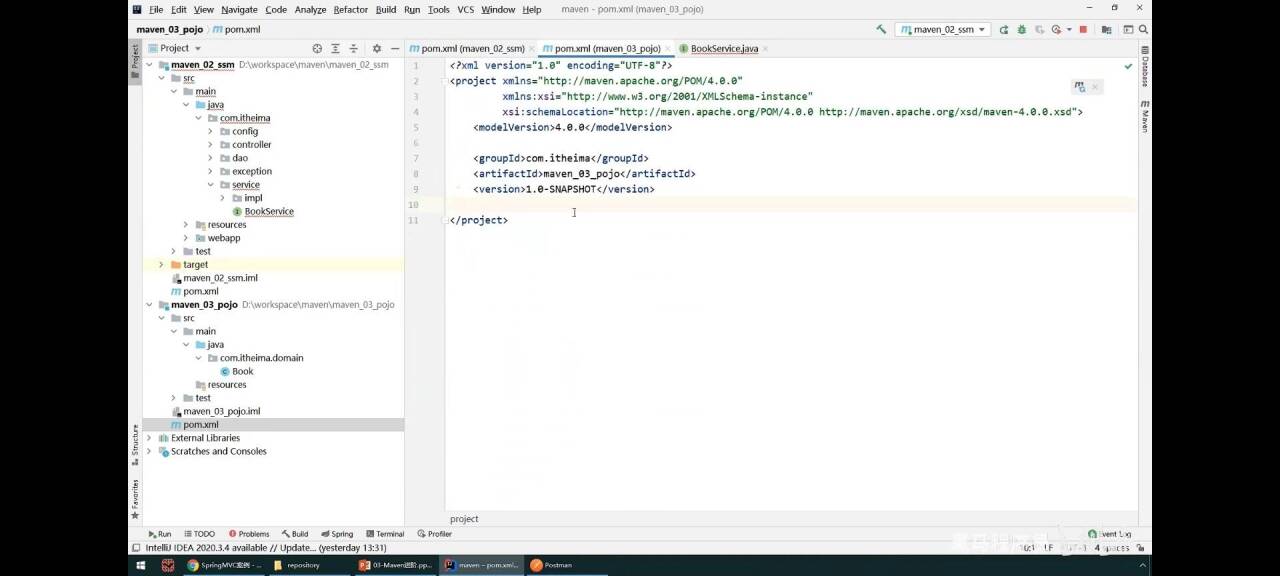Click the Run with Coverage icon
The width and height of the screenshot is (1280, 576).
coord(1039,29)
